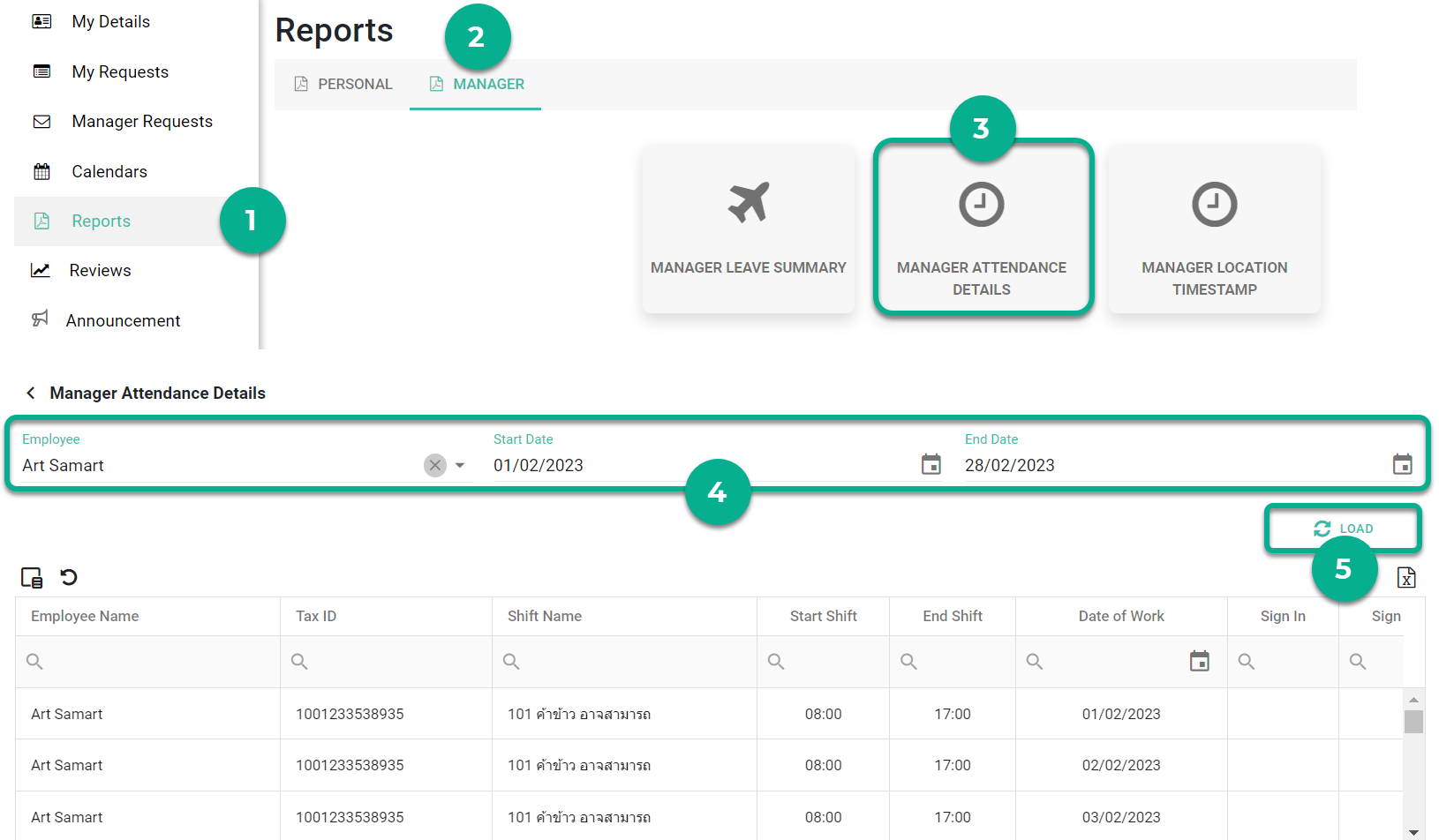Filter the Sign In column
1439x840 pixels.
[x=1284, y=662]
